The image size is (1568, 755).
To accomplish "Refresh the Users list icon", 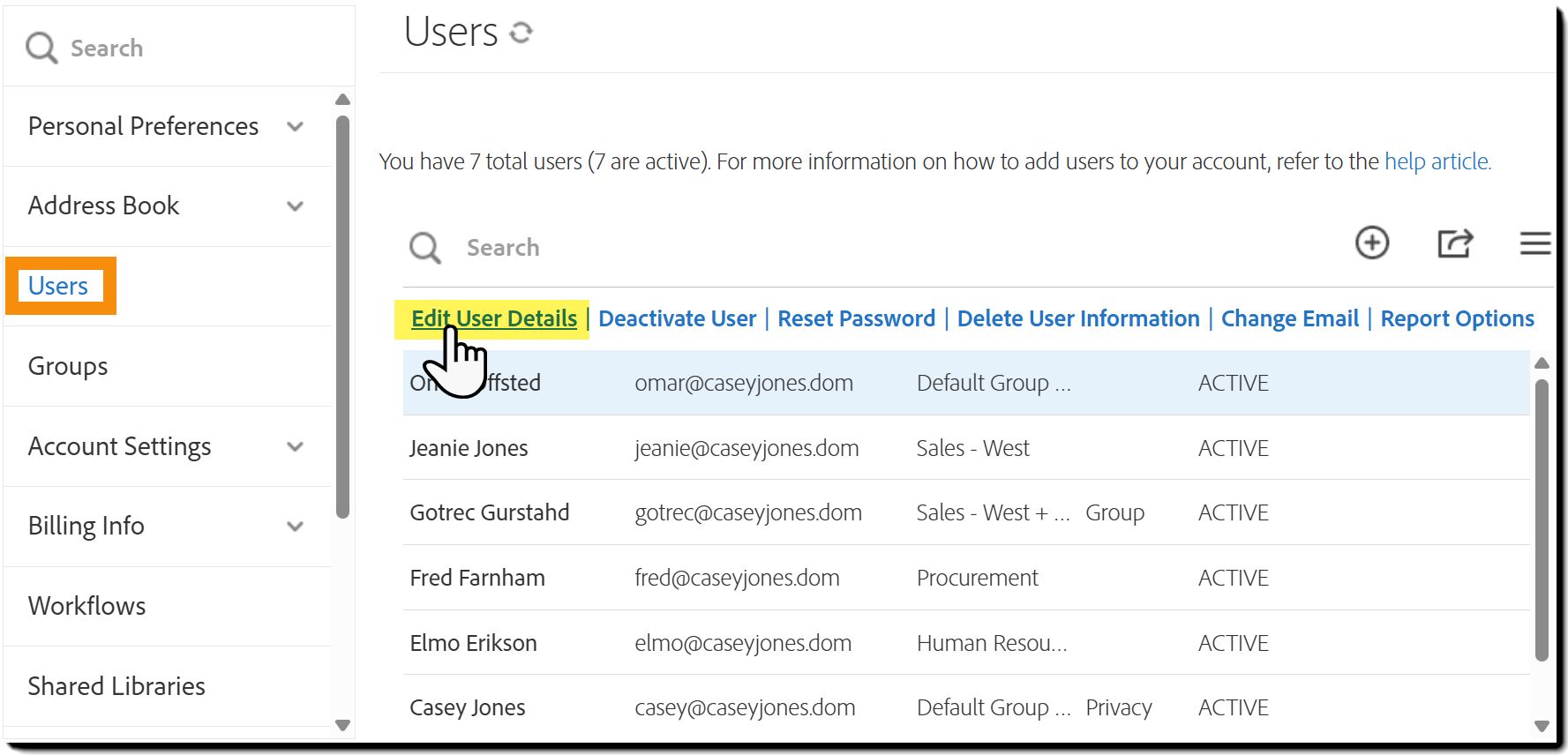I will [x=521, y=33].
